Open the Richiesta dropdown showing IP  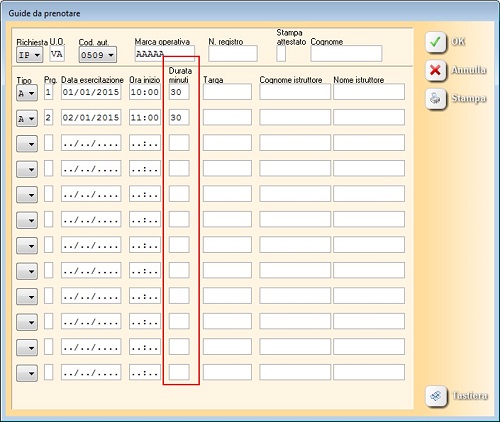[x=29, y=55]
